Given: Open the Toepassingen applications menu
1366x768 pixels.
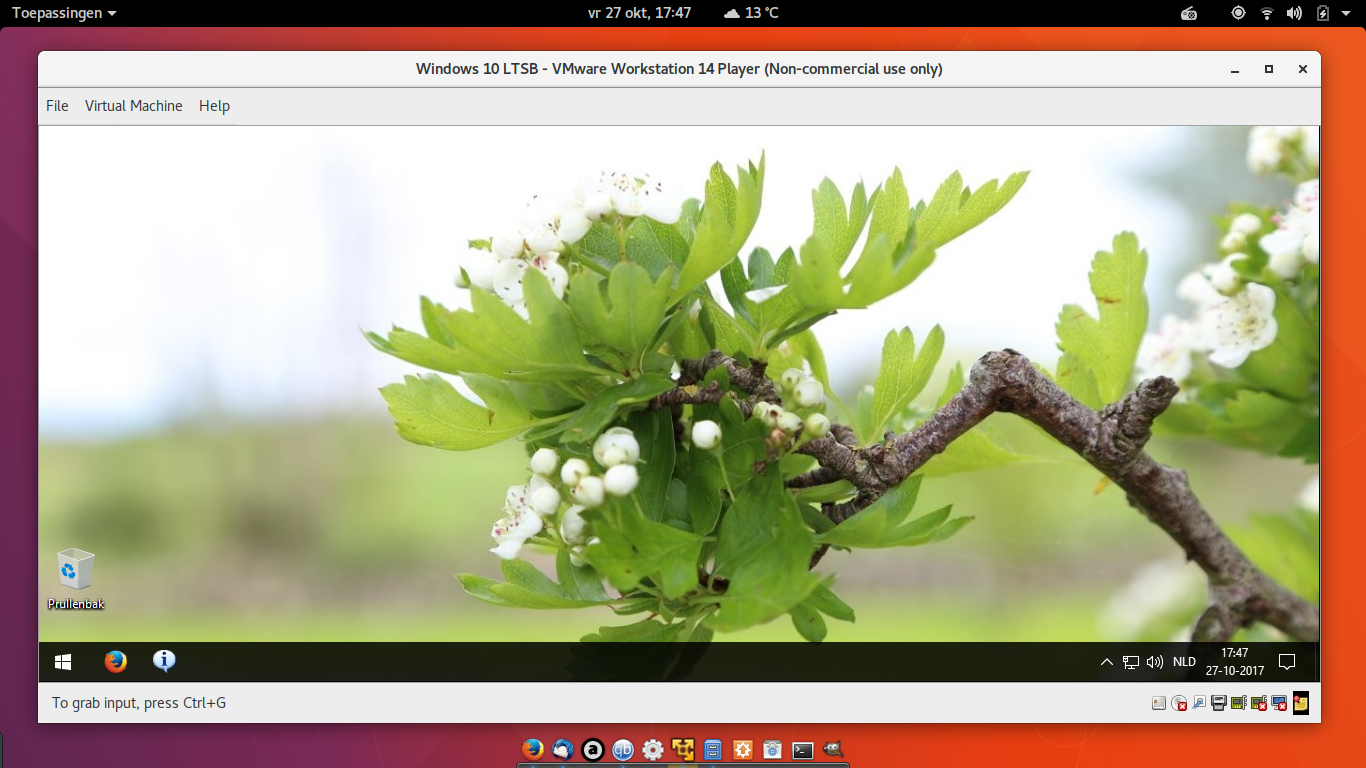Looking at the screenshot, I should pos(64,13).
